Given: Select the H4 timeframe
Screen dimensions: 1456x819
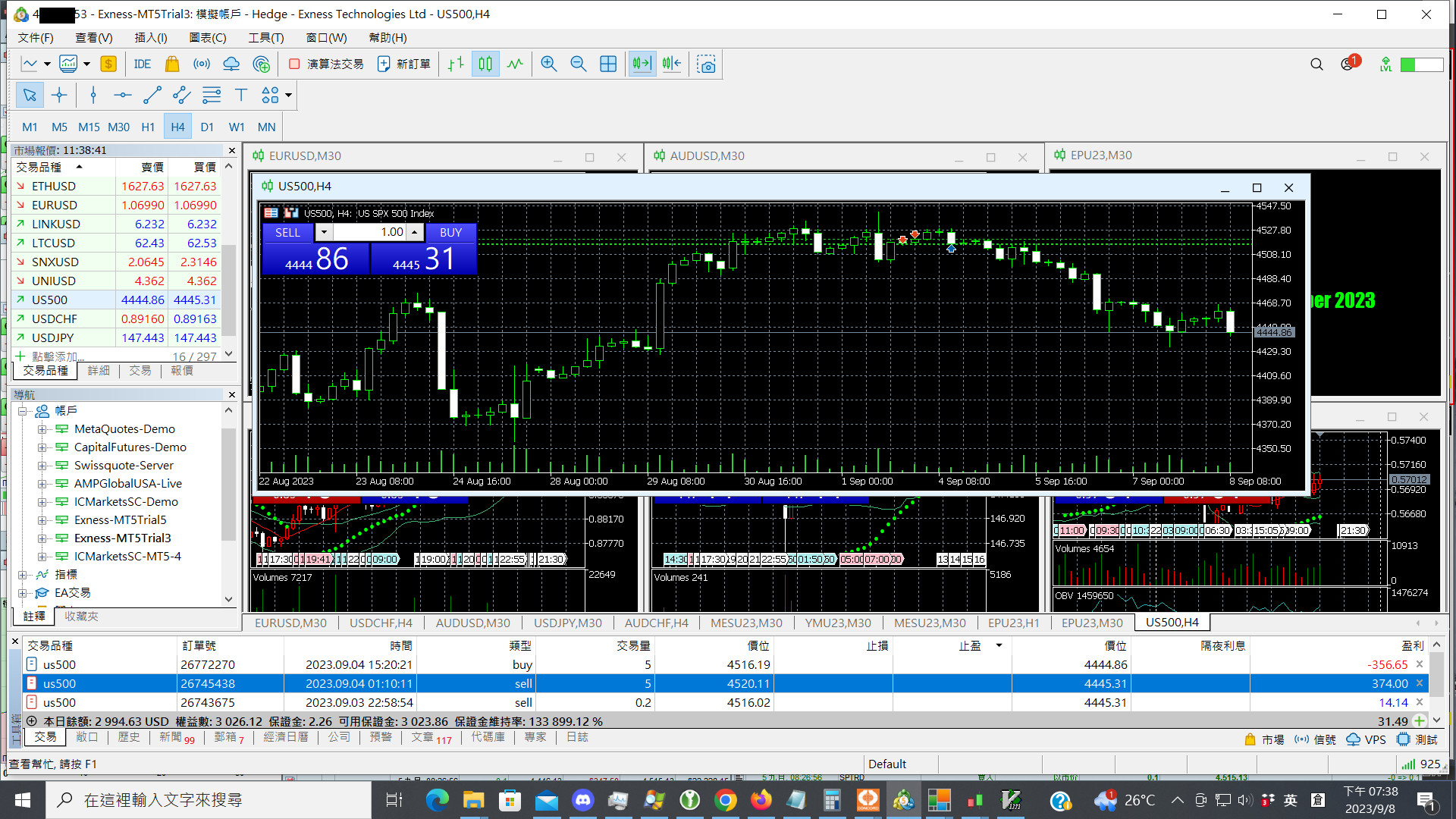Looking at the screenshot, I should coord(177,127).
